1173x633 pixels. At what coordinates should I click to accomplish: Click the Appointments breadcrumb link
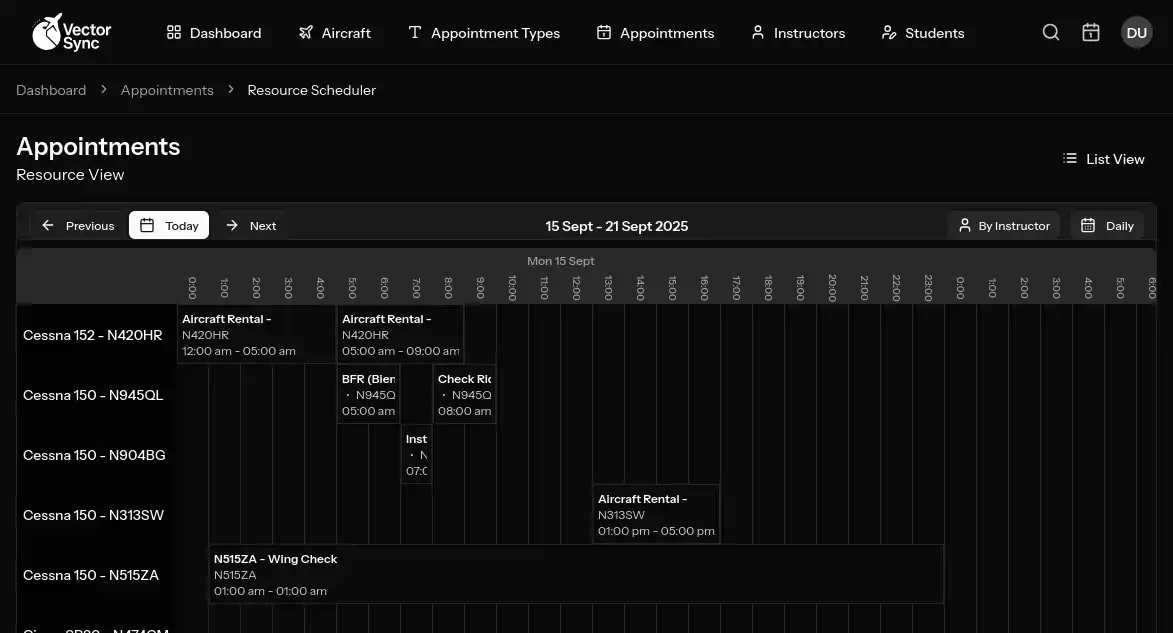[167, 90]
